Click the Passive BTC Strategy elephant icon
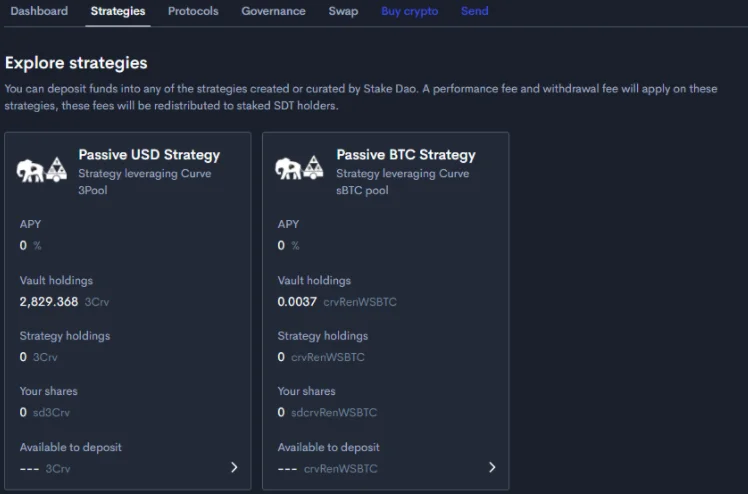Image resolution: width=748 pixels, height=494 pixels. (288, 168)
